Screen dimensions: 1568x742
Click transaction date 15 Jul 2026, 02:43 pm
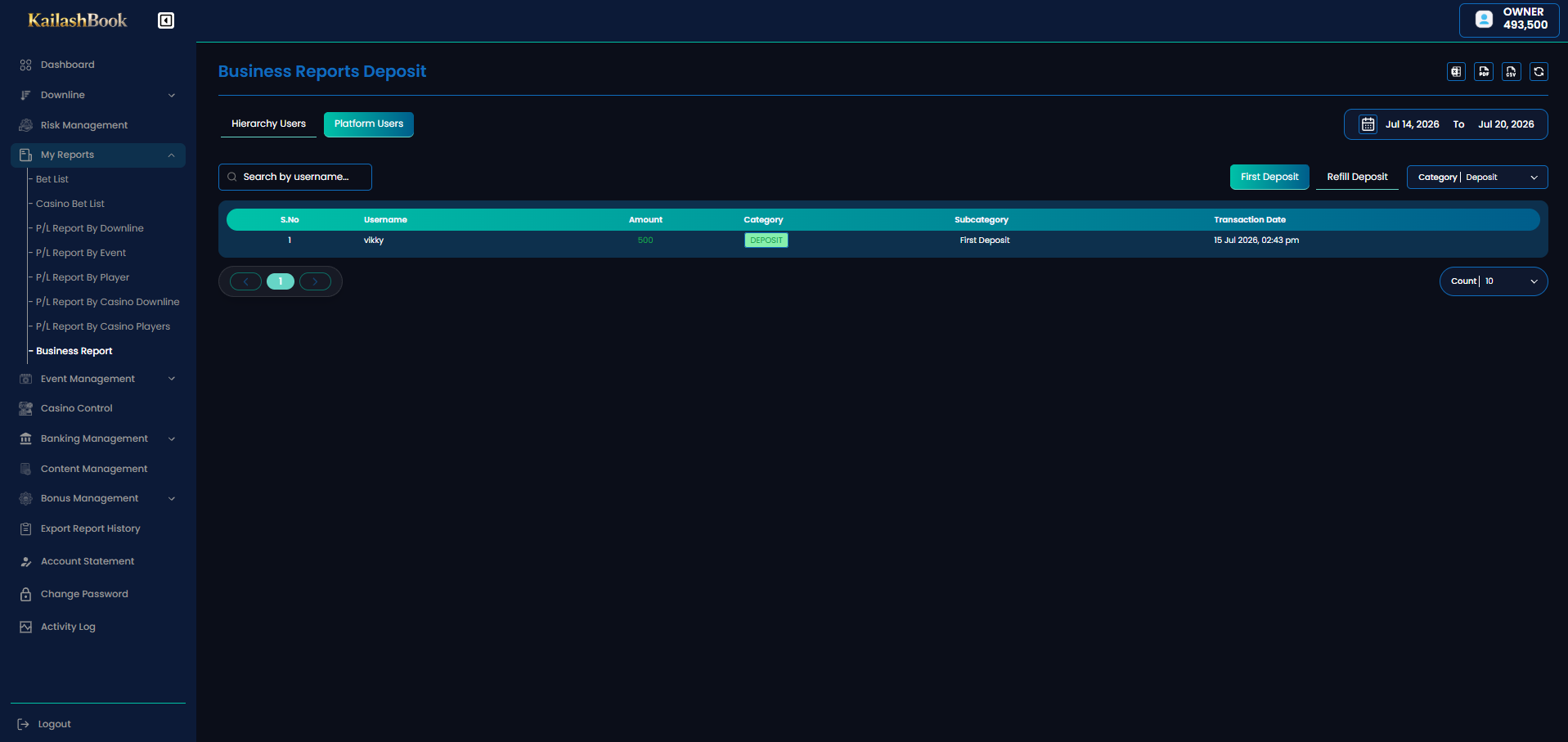pyautogui.click(x=1256, y=241)
